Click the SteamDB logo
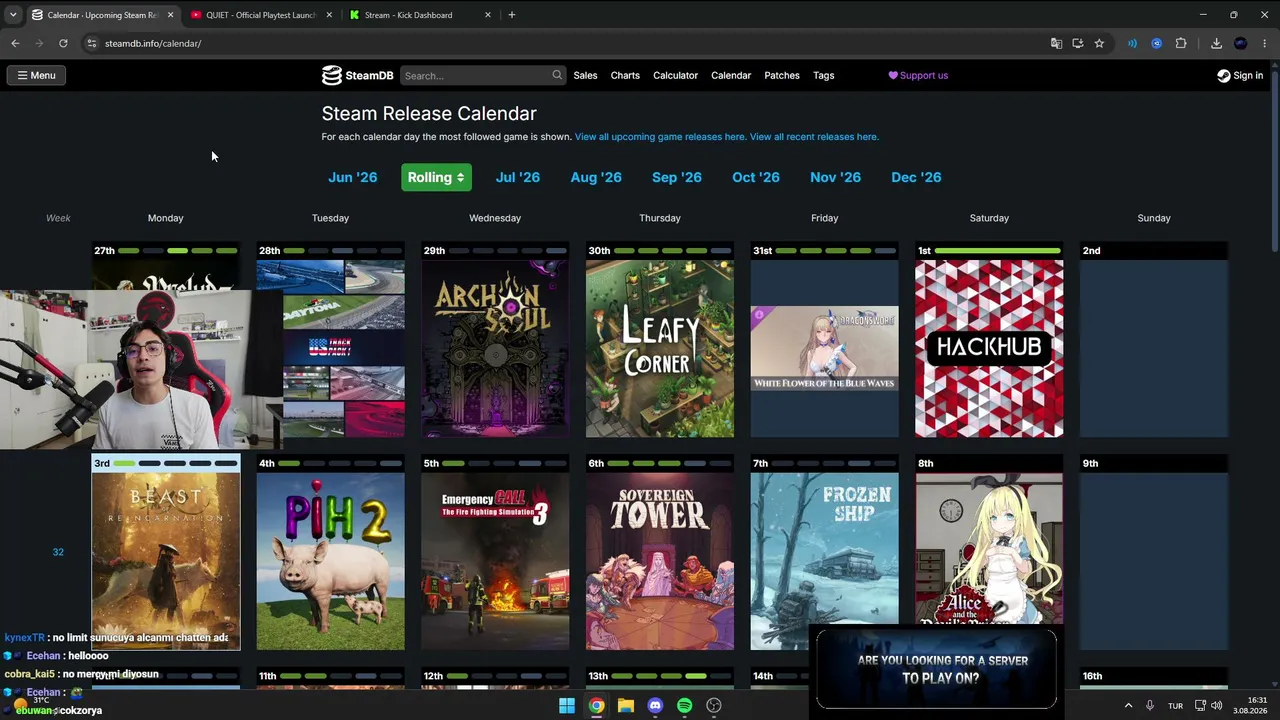The image size is (1280, 720). [357, 75]
